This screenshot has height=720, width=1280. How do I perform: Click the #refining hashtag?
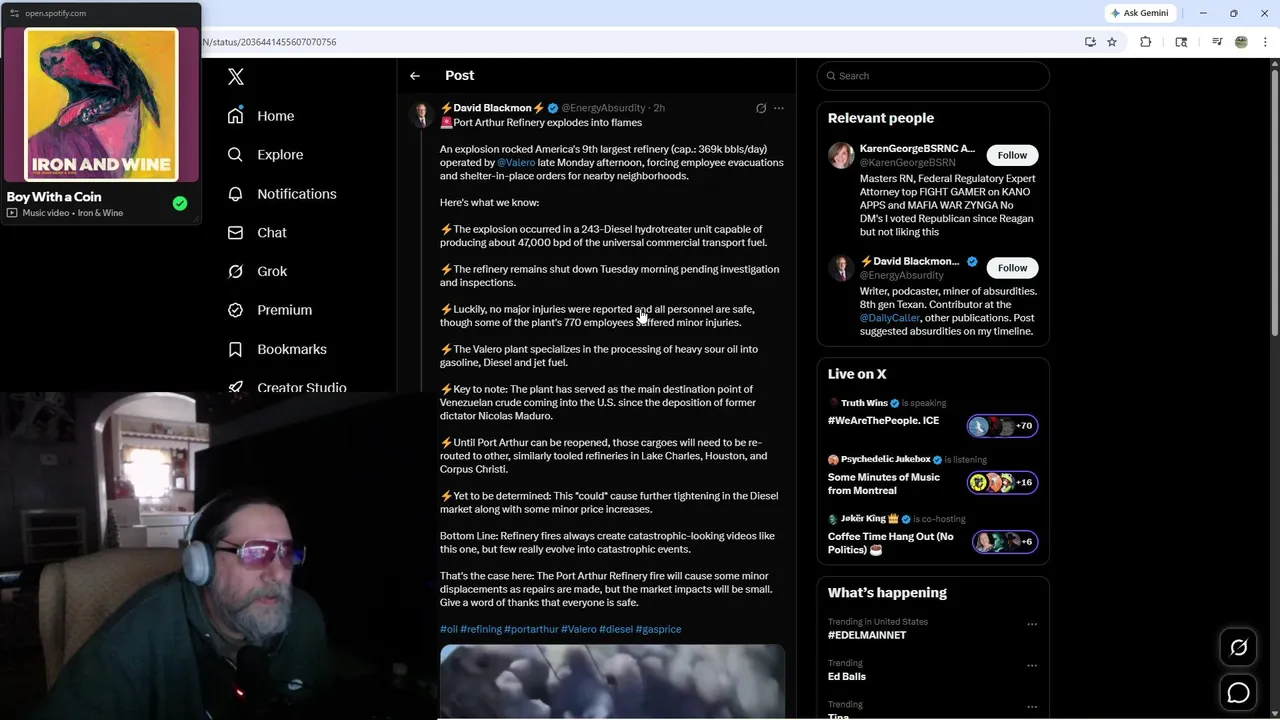481,629
